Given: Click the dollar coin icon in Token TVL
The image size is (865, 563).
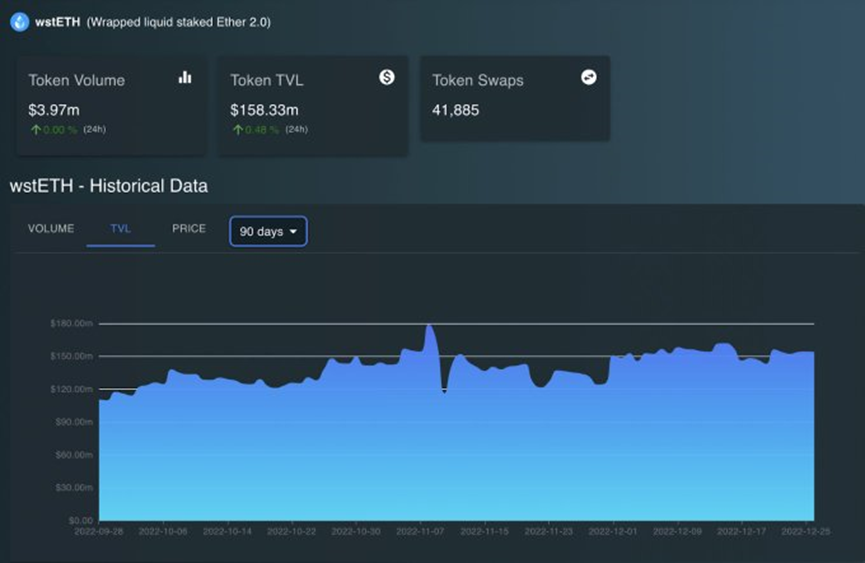Looking at the screenshot, I should point(387,77).
